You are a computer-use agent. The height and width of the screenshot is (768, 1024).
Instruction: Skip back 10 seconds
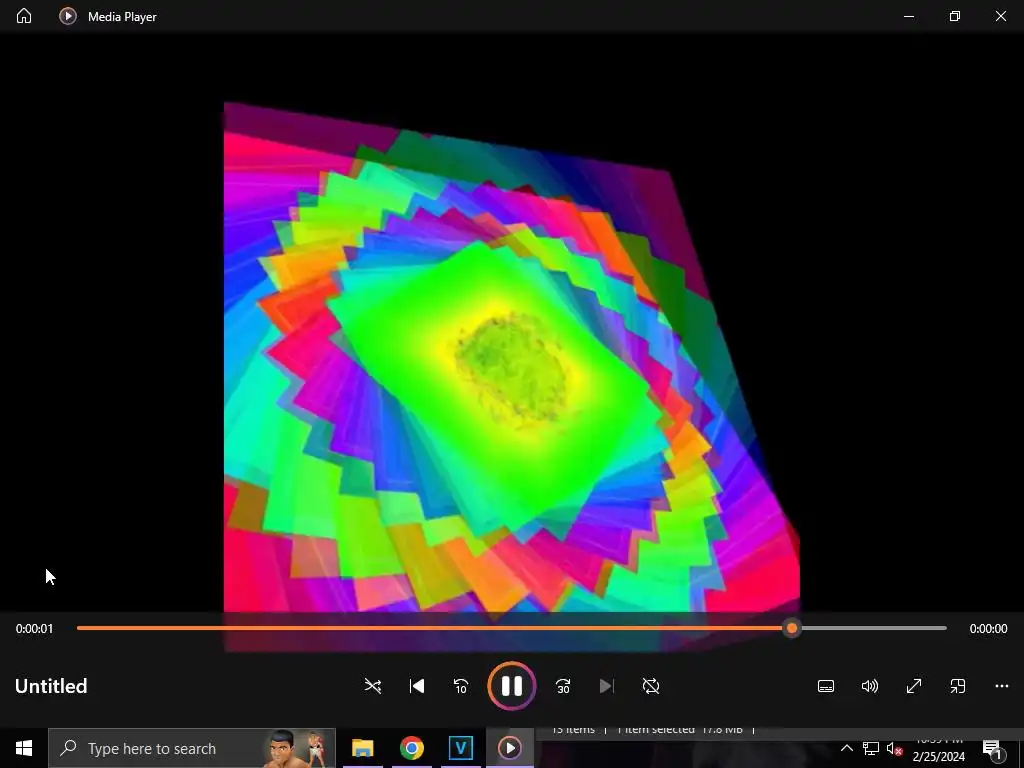pyautogui.click(x=461, y=686)
